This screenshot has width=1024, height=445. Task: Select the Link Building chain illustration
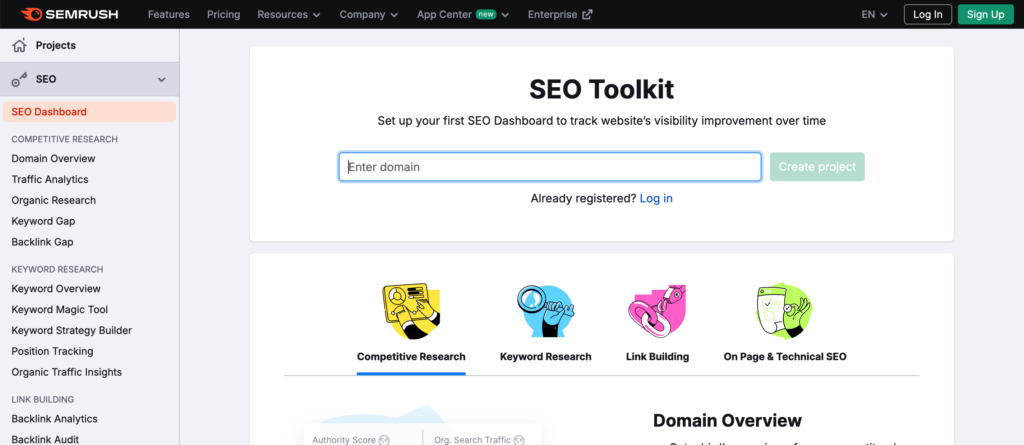click(x=657, y=311)
